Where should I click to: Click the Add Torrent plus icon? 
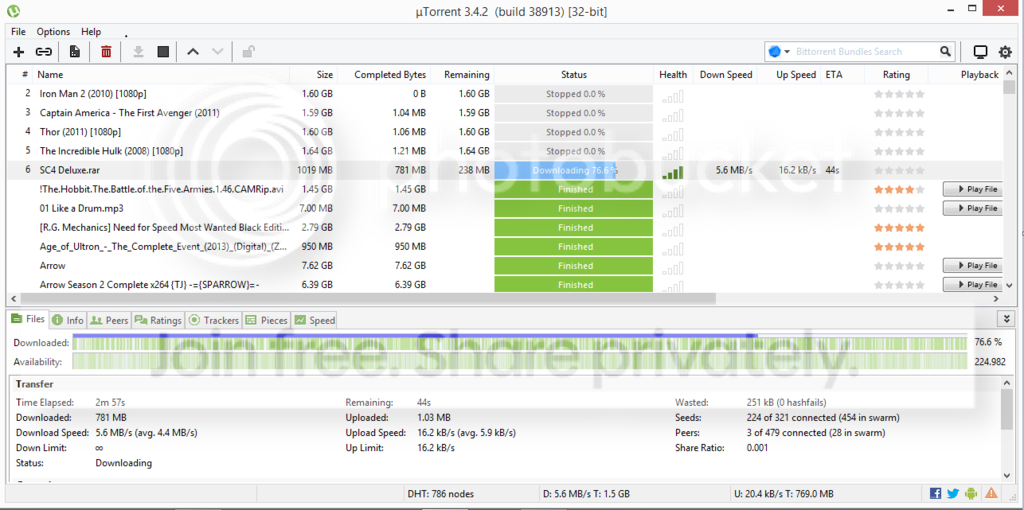pos(18,52)
